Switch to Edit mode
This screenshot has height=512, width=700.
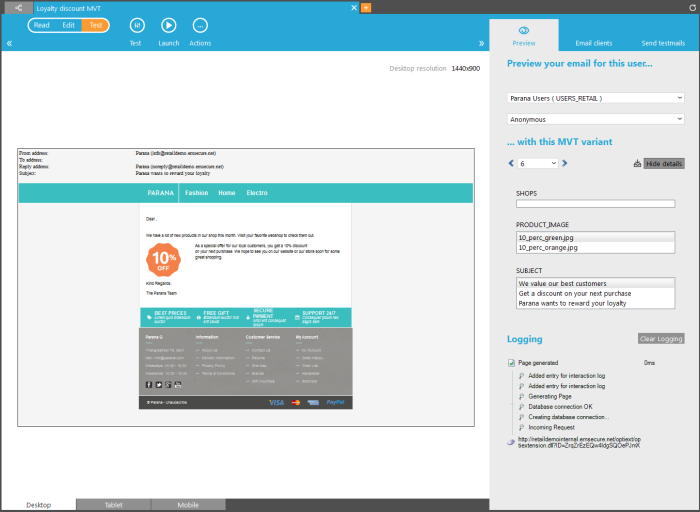click(x=69, y=25)
